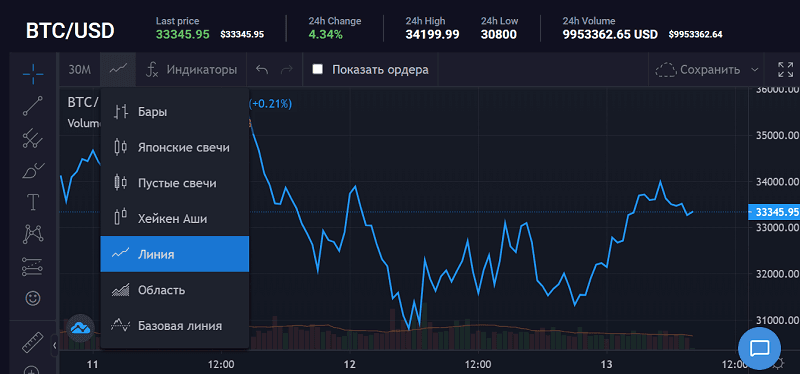Choose Пустые свечи chart type
800x374 pixels.
[x=174, y=183]
